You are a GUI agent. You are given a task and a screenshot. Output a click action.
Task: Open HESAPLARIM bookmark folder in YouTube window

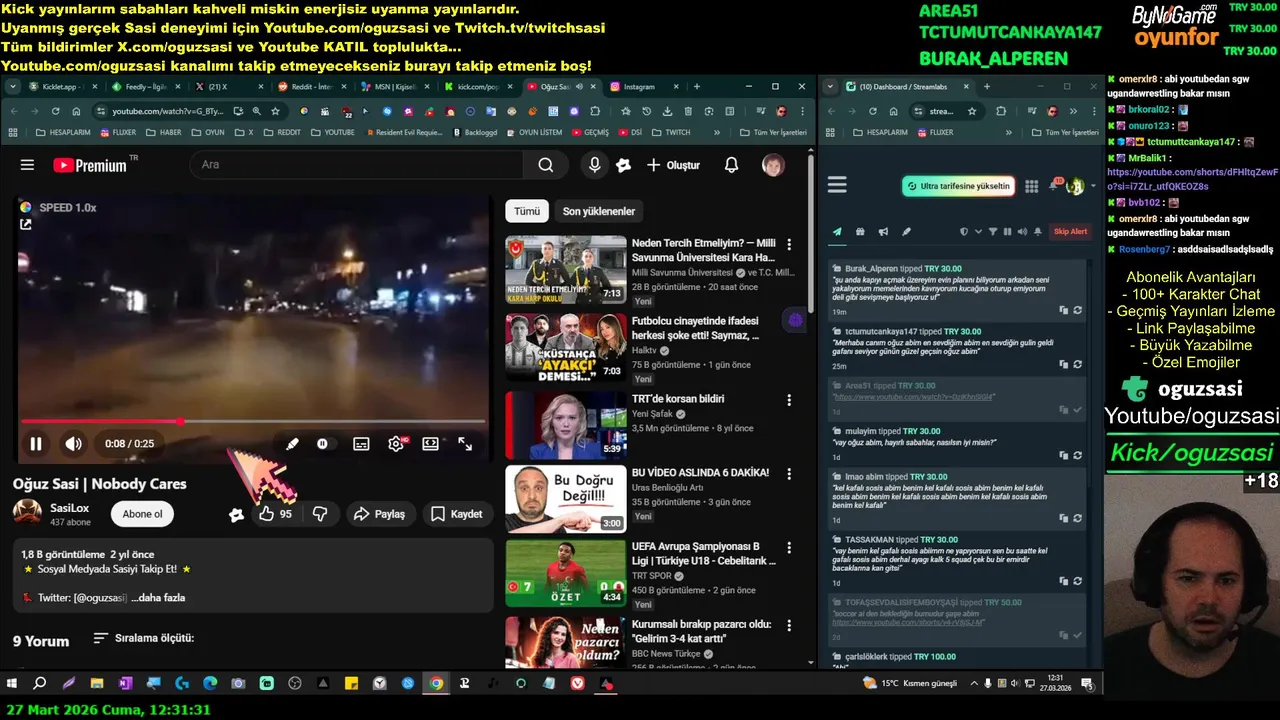[62, 132]
